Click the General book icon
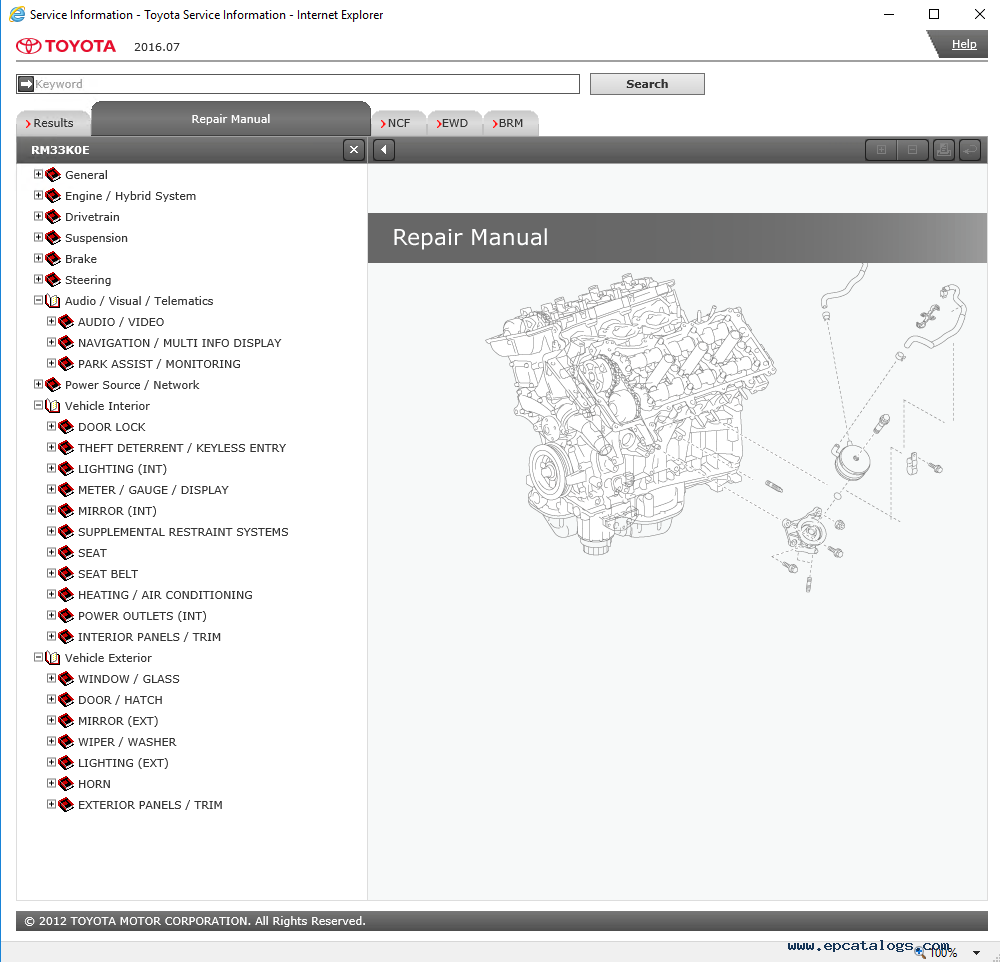1000x962 pixels. (53, 175)
